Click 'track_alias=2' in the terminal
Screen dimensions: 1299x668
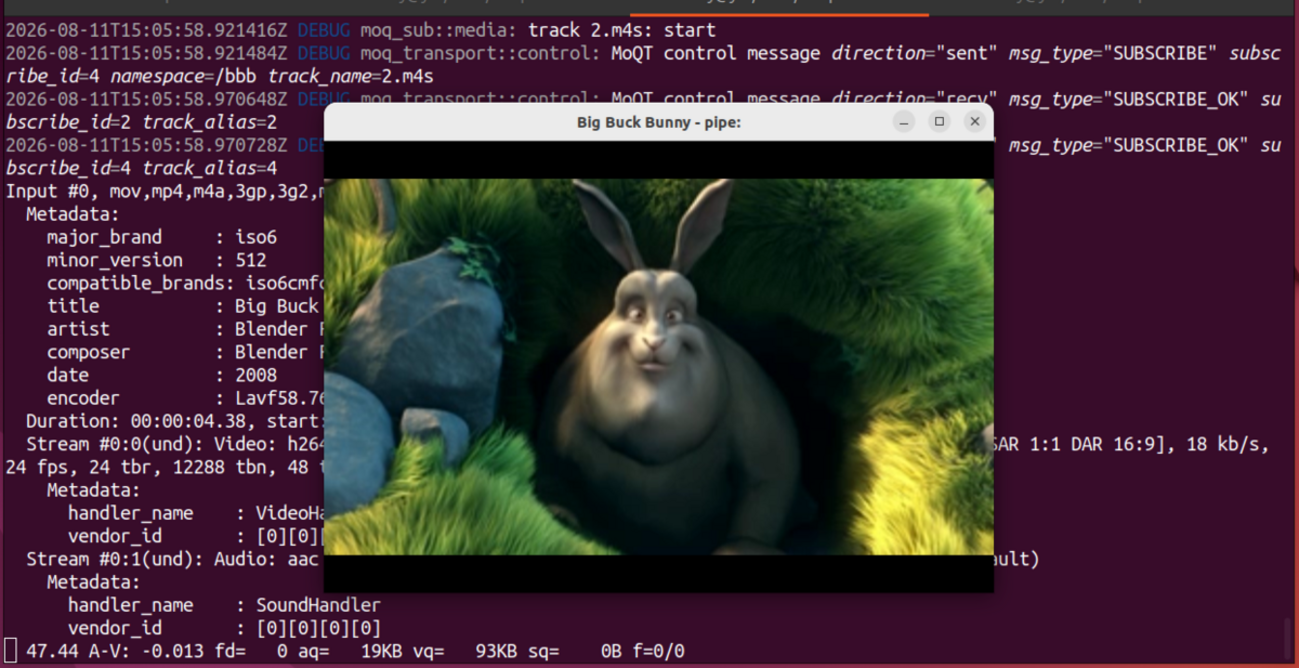coord(209,122)
